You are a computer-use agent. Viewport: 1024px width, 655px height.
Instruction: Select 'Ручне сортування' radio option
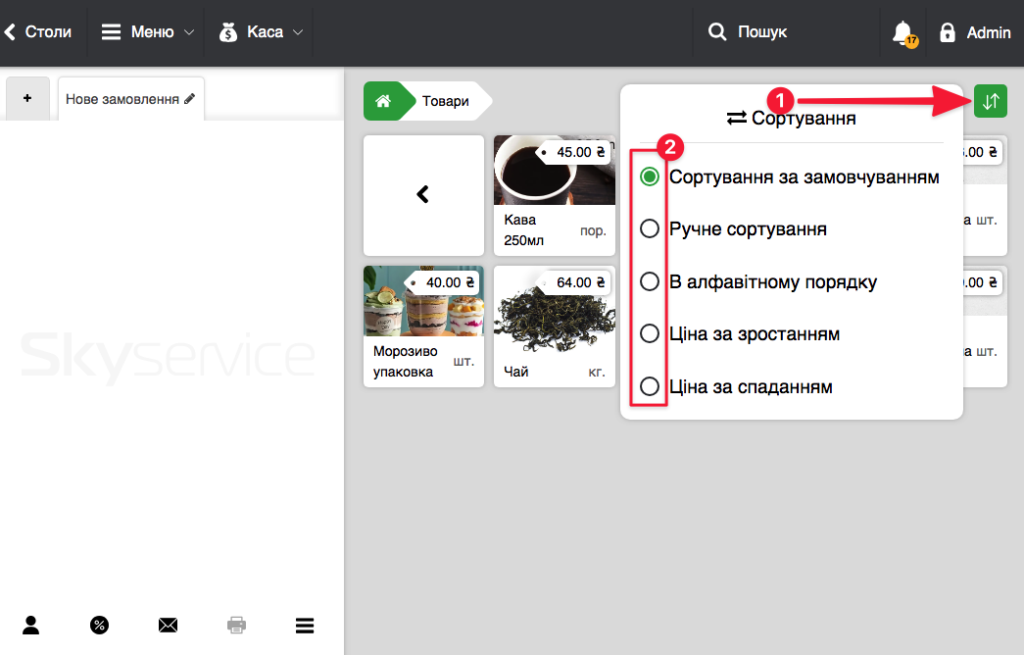[x=650, y=229]
